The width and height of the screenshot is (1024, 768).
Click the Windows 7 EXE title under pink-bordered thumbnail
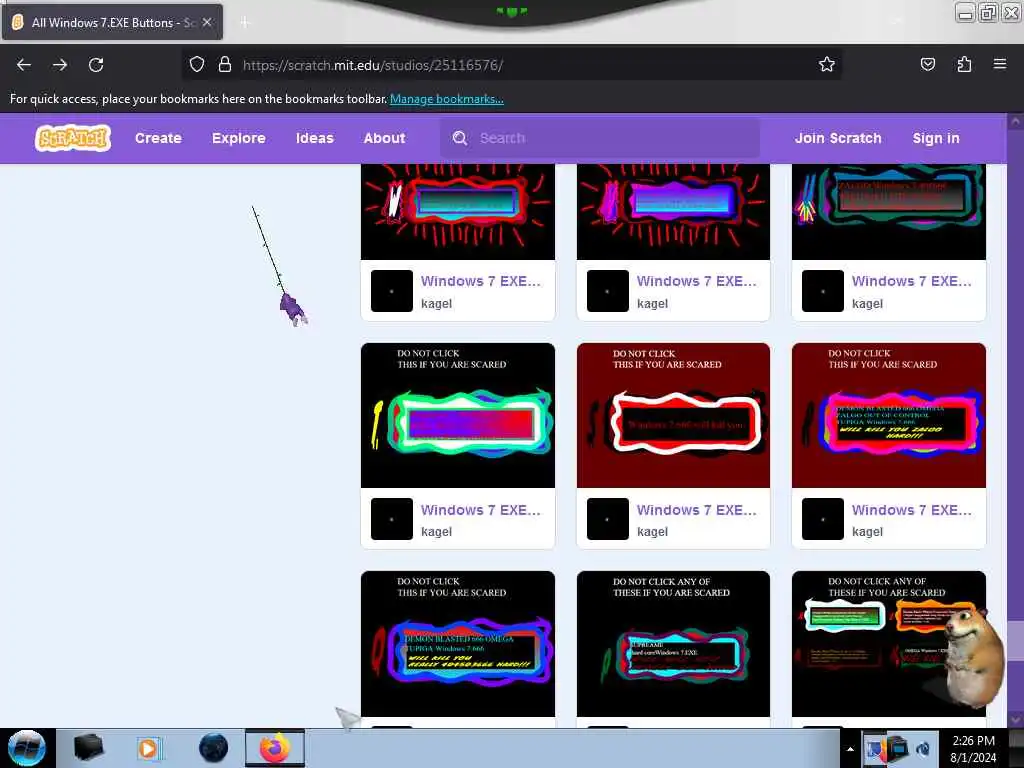912,509
